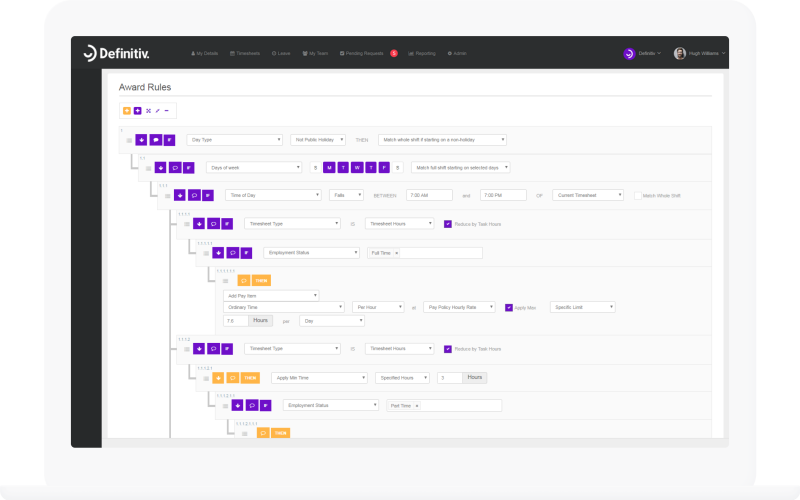Open the Current Timesheet dropdown
The width and height of the screenshot is (800, 500).
[588, 195]
